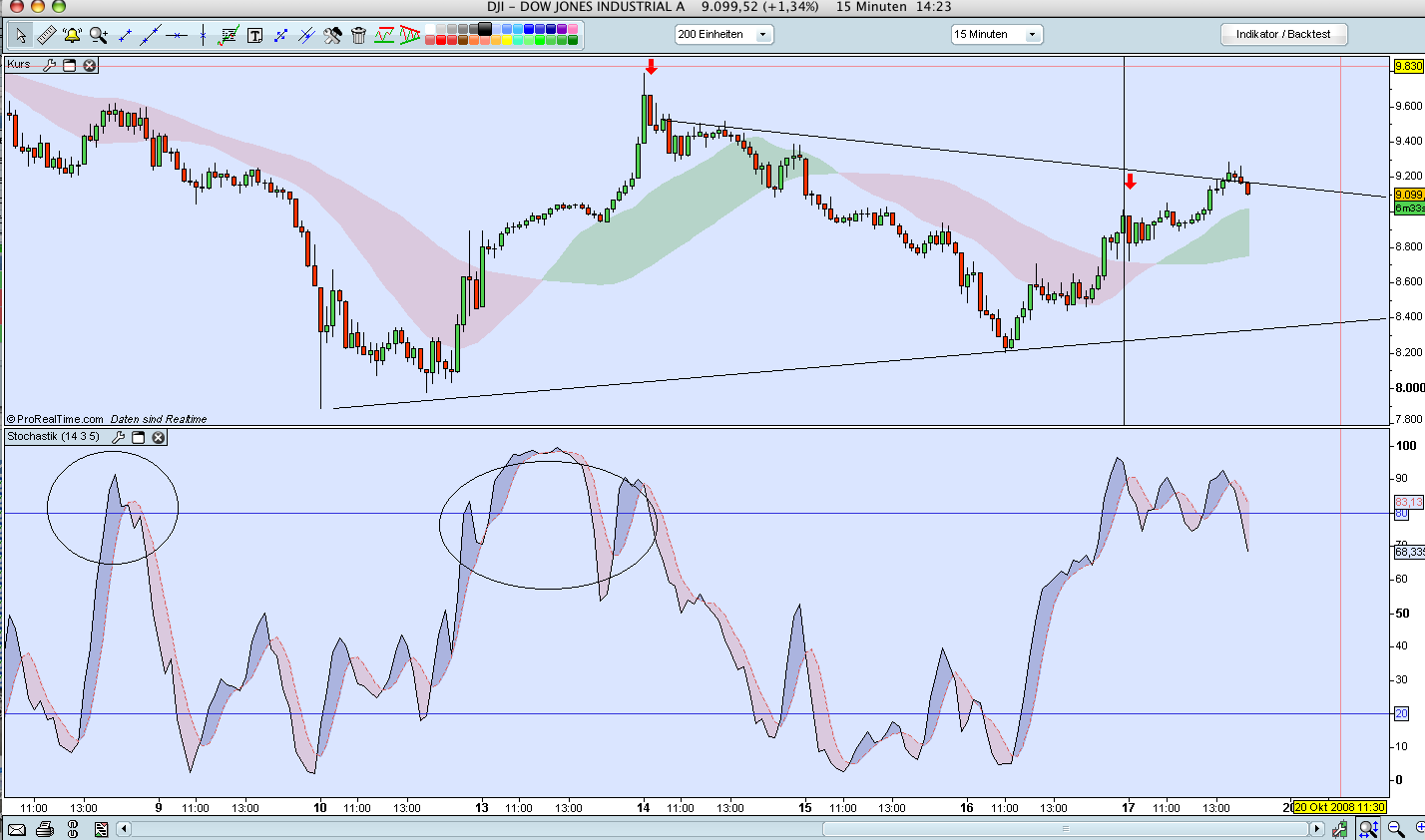Viewport: 1425px width, 840px height.
Task: Choose the long diagonal trend line tool
Action: pyautogui.click(x=151, y=36)
